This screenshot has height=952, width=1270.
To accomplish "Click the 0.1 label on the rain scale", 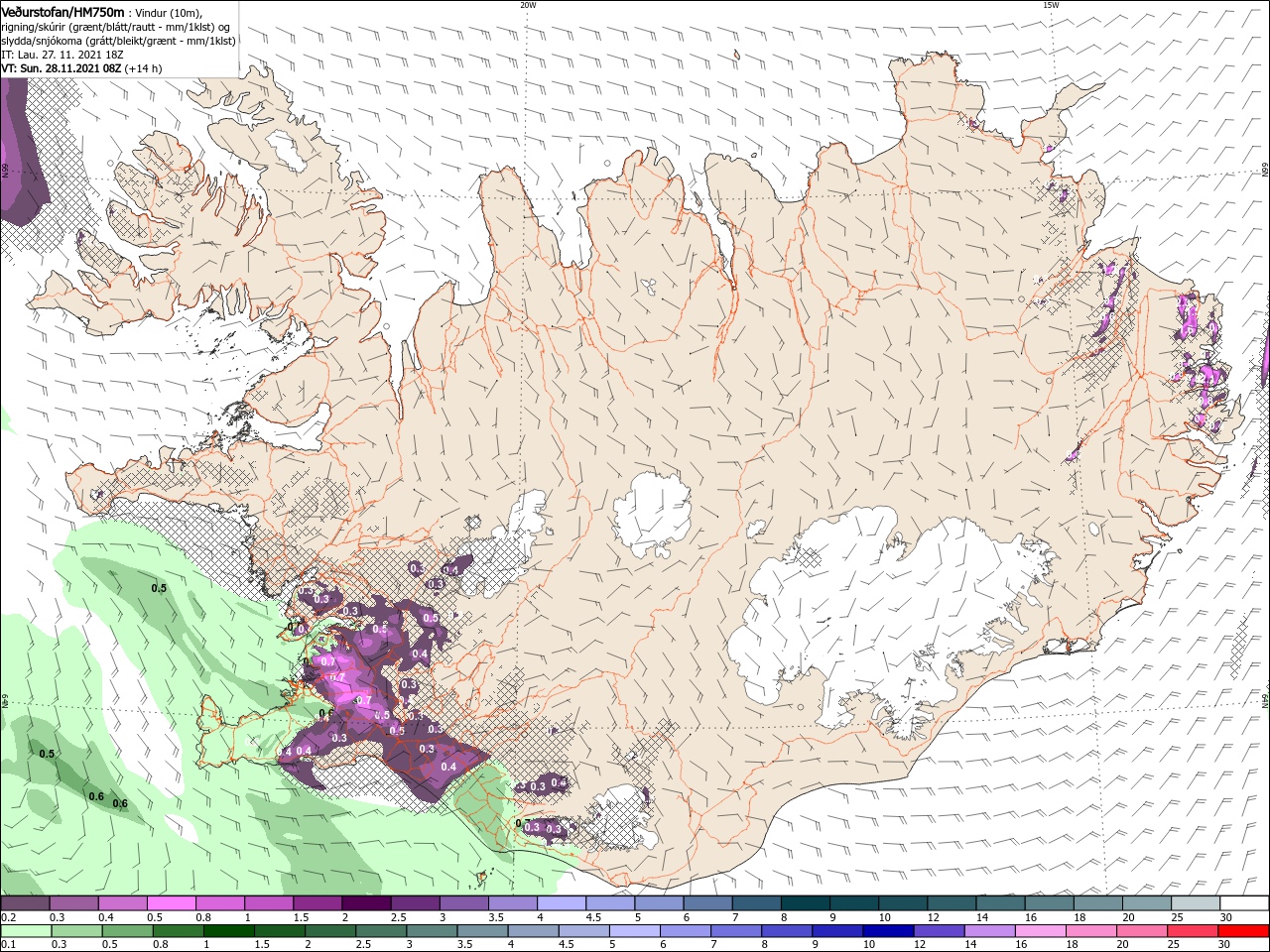I will click(x=8, y=944).
